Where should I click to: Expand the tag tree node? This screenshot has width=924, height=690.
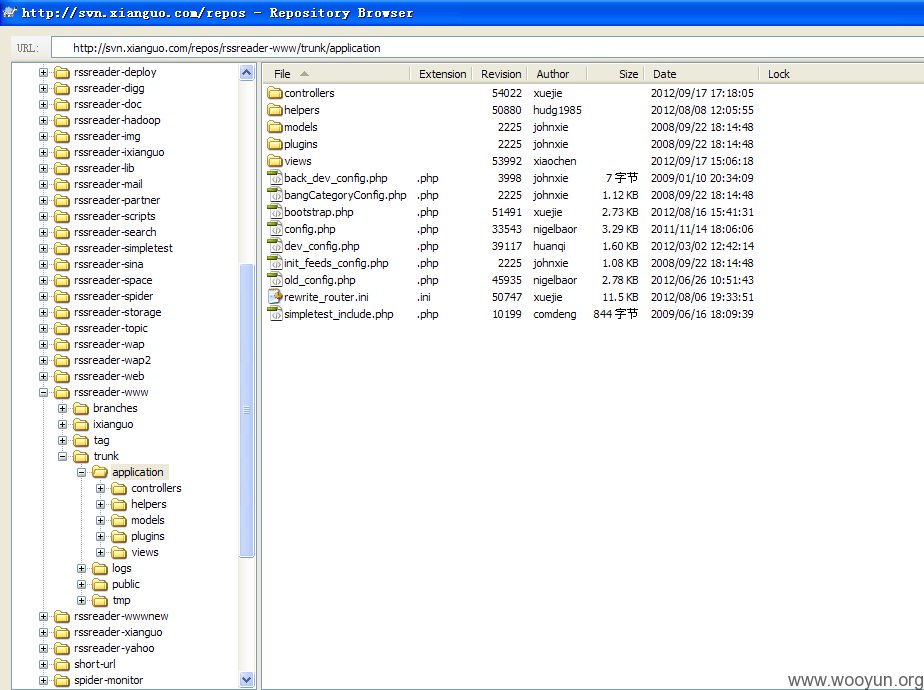click(x=62, y=440)
